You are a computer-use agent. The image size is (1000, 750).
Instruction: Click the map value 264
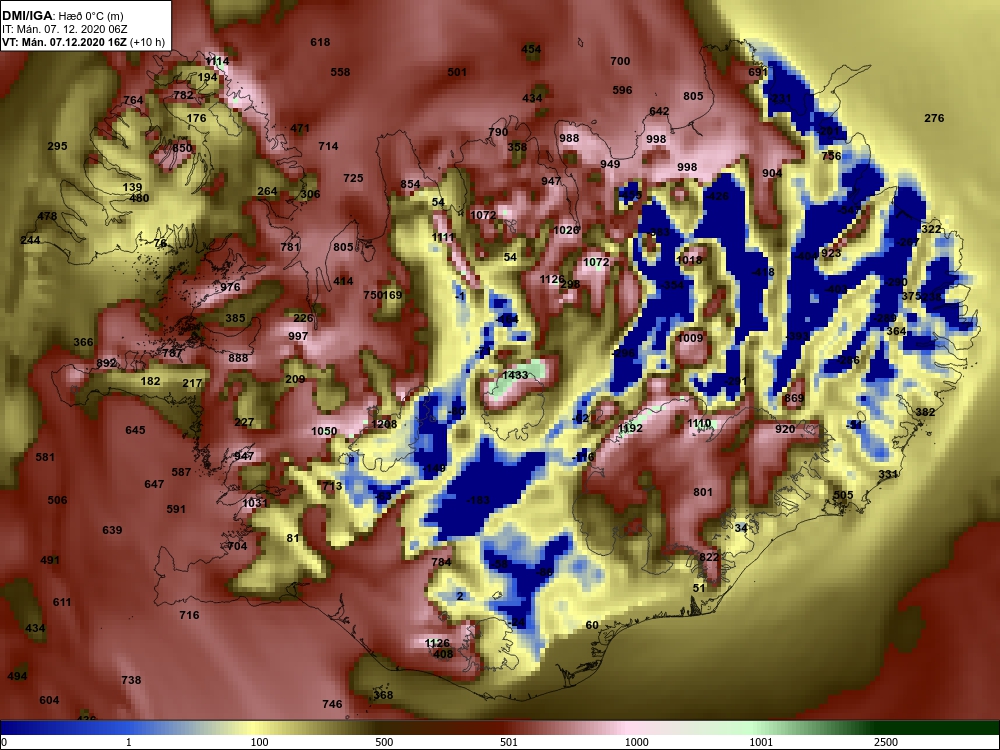pos(267,191)
